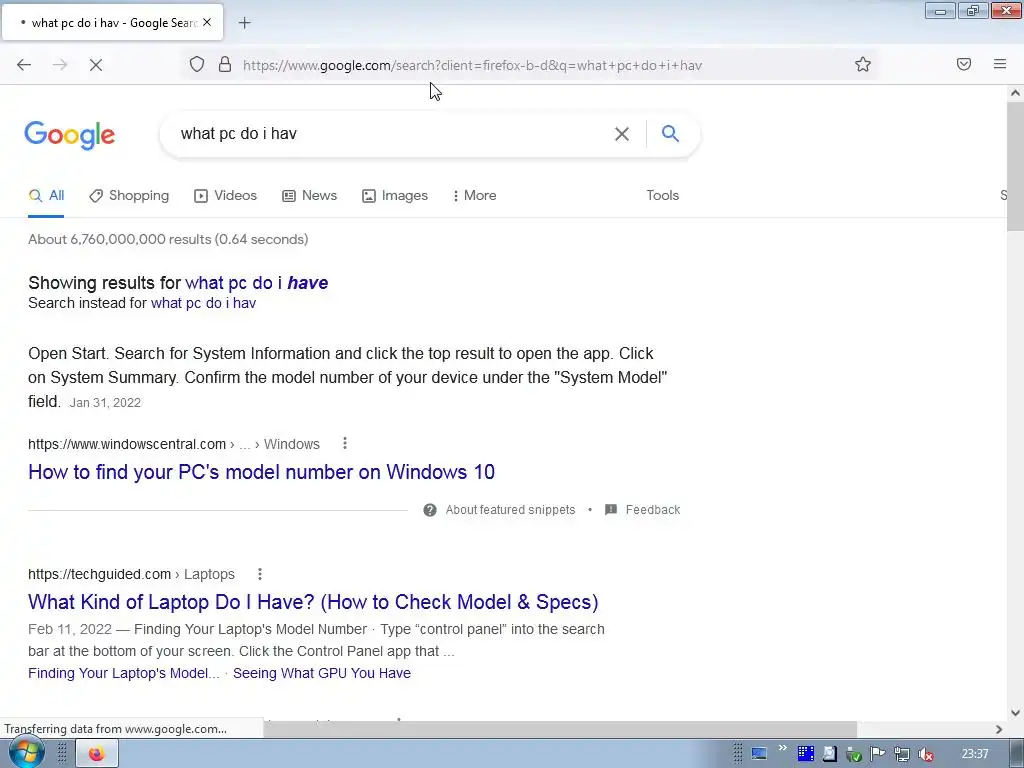
Task: Click the taskbar clock showing 23:37
Action: click(975, 754)
